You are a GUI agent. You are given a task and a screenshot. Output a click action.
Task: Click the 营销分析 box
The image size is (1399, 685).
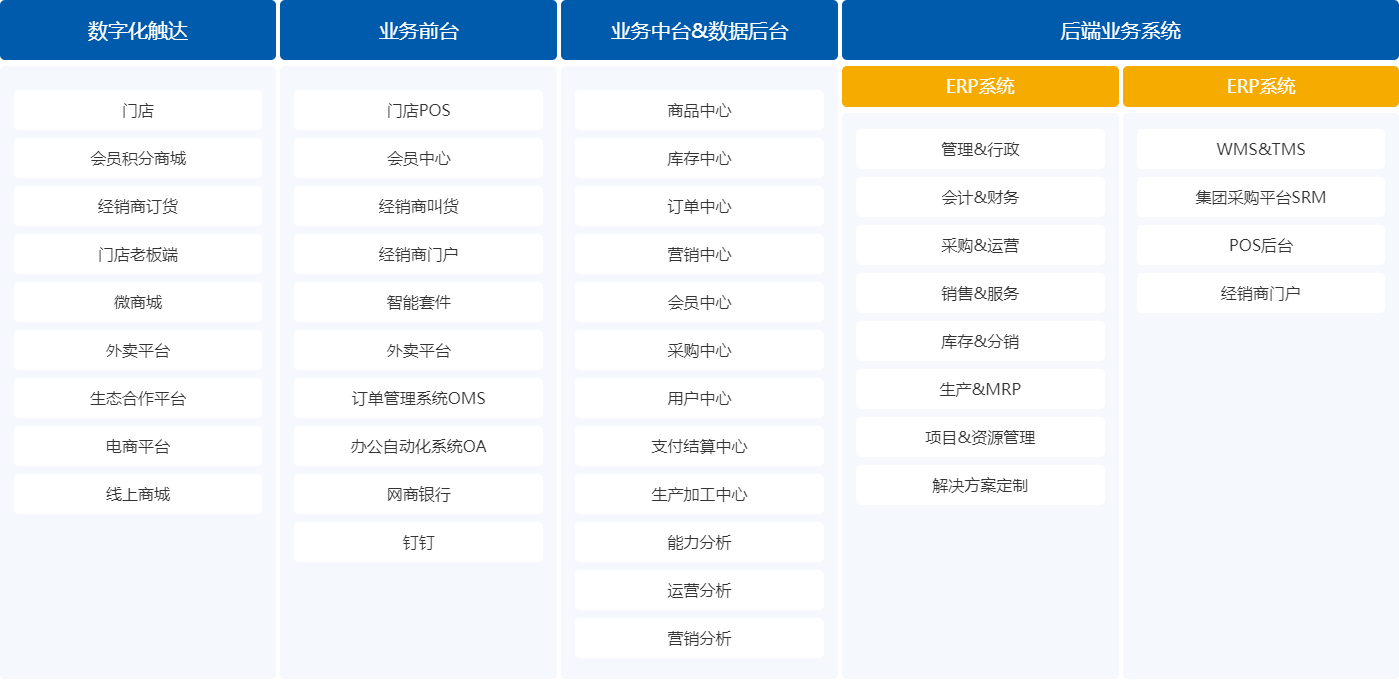tap(699, 638)
